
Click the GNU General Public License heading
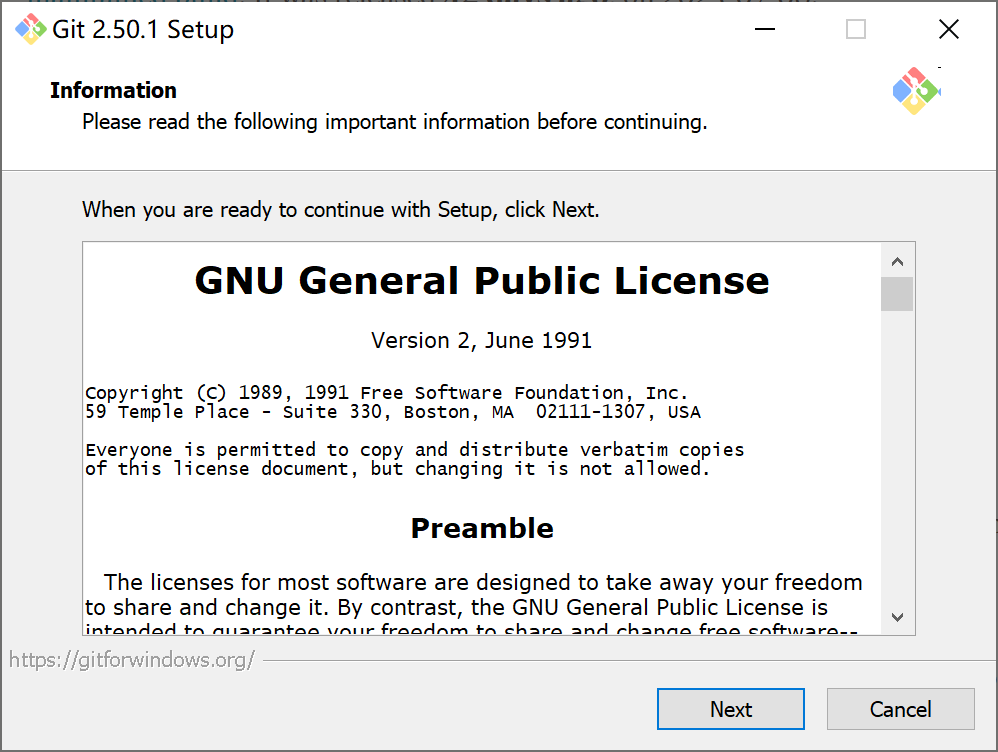pos(482,281)
